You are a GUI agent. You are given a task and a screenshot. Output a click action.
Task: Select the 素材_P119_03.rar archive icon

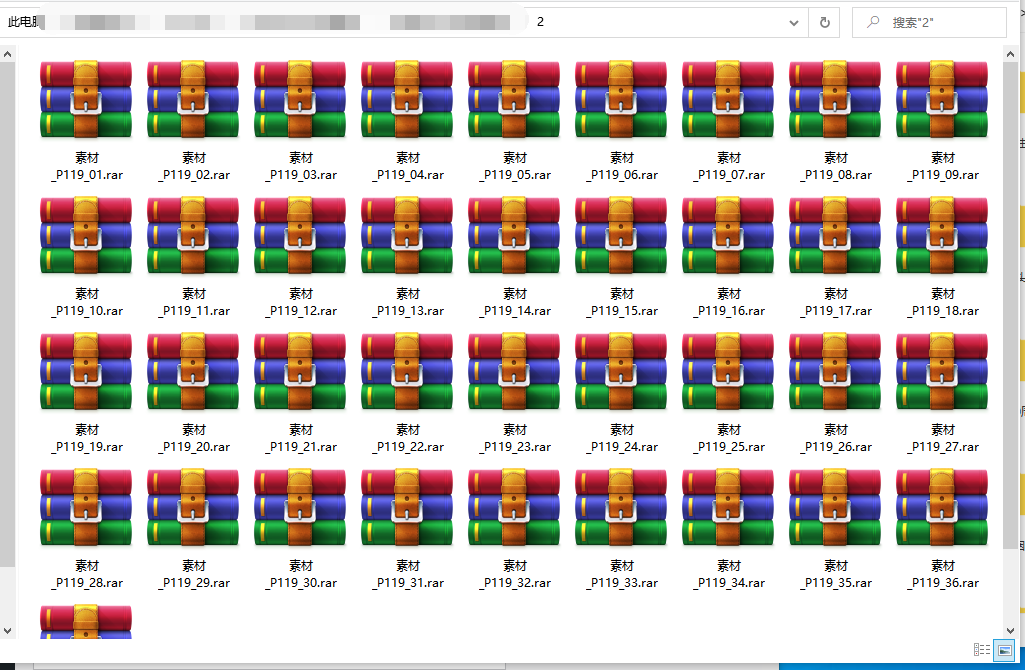(x=300, y=99)
